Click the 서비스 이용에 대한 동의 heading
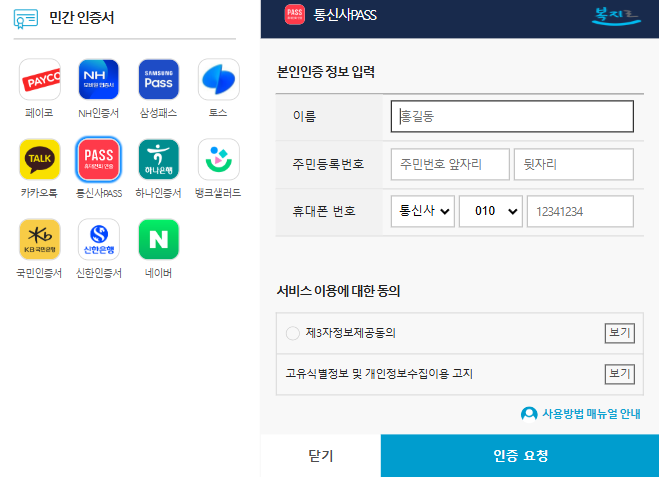The width and height of the screenshot is (659, 477). pos(338,291)
